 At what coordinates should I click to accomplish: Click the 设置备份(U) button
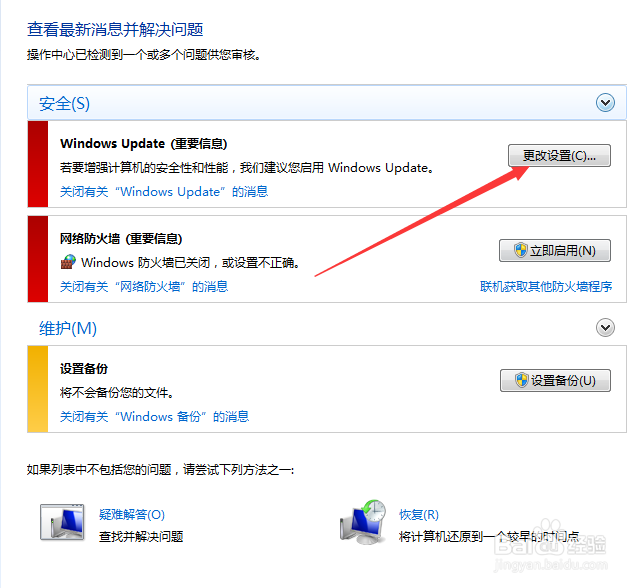(x=555, y=380)
